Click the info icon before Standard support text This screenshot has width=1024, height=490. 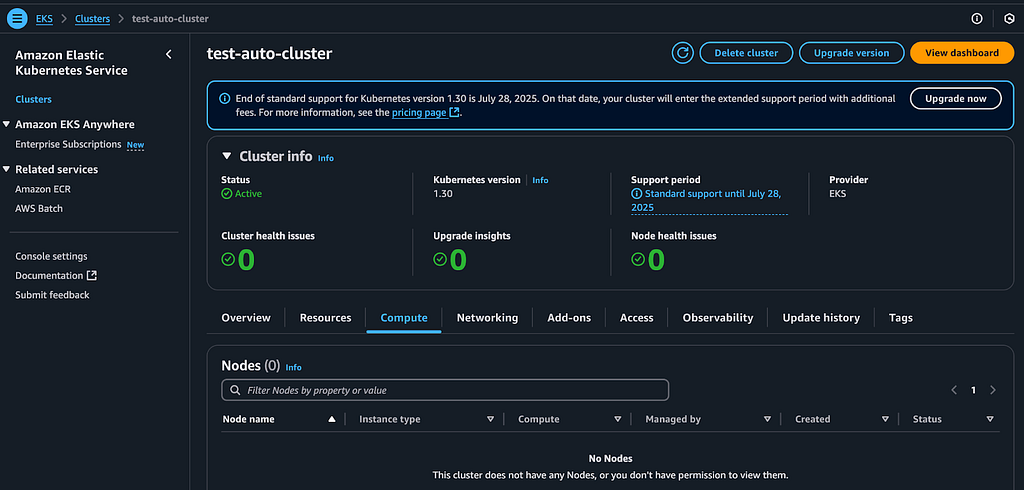(x=637, y=193)
